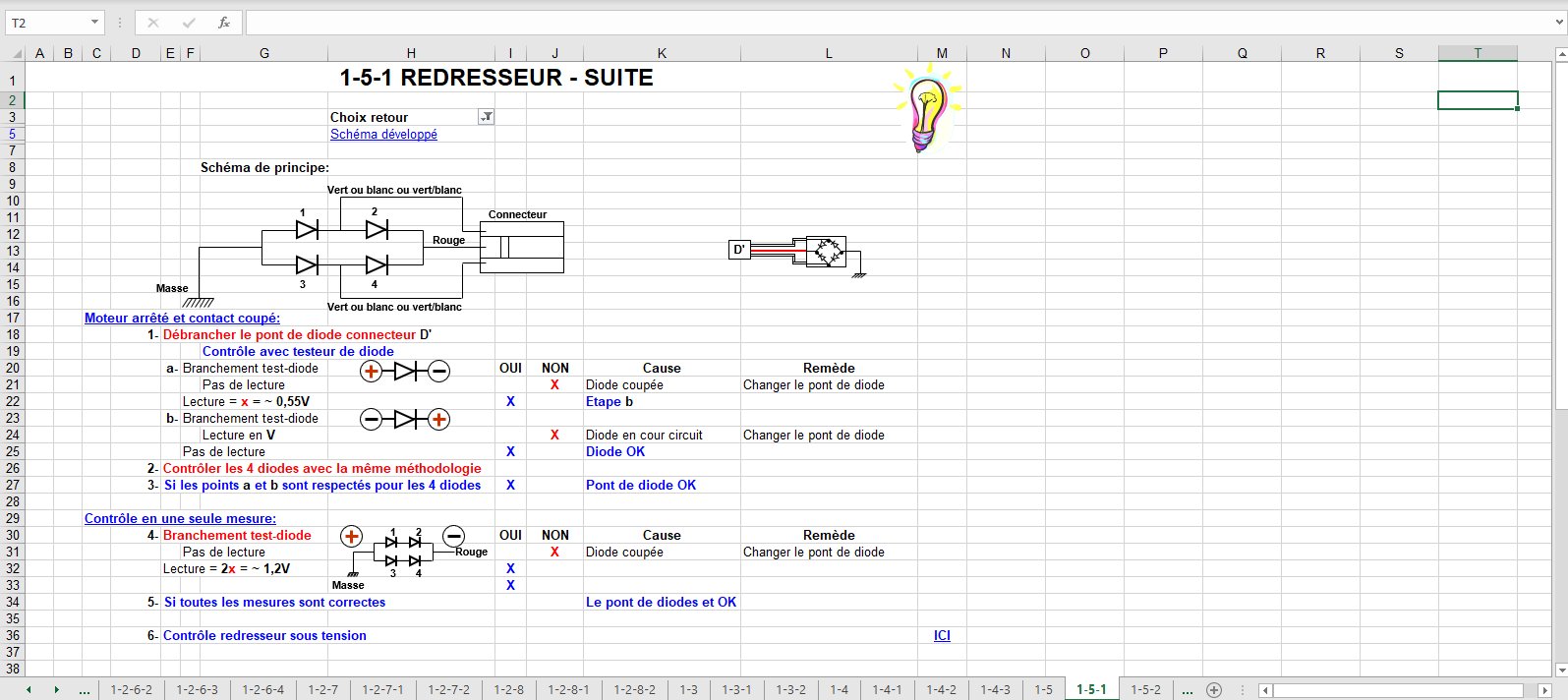The image size is (1568, 700).
Task: Go to the 1-2-6-2 sheet tab
Action: click(x=131, y=690)
